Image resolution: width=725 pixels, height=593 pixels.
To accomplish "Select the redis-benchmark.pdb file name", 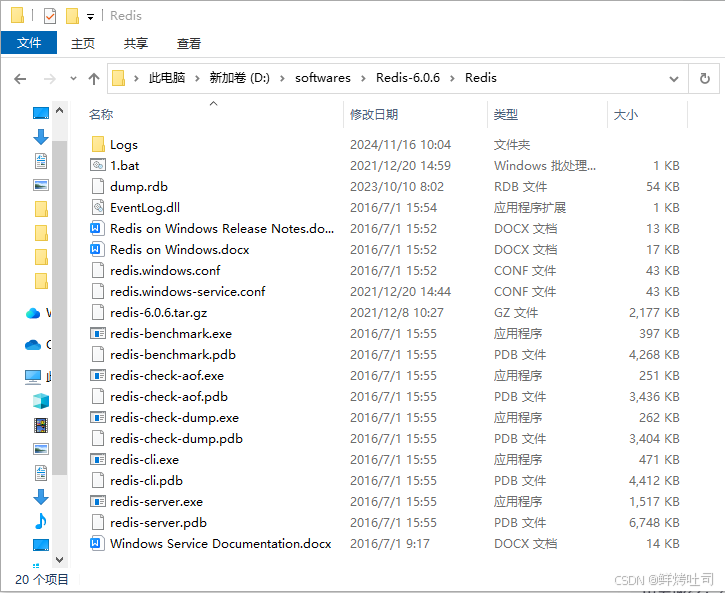I will (173, 355).
